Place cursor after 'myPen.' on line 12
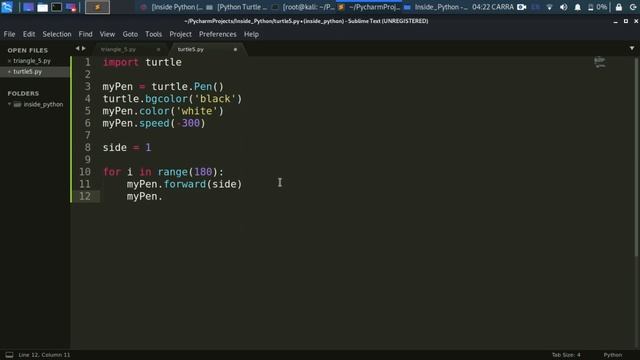Image resolution: width=640 pixels, height=360 pixels. [x=163, y=196]
